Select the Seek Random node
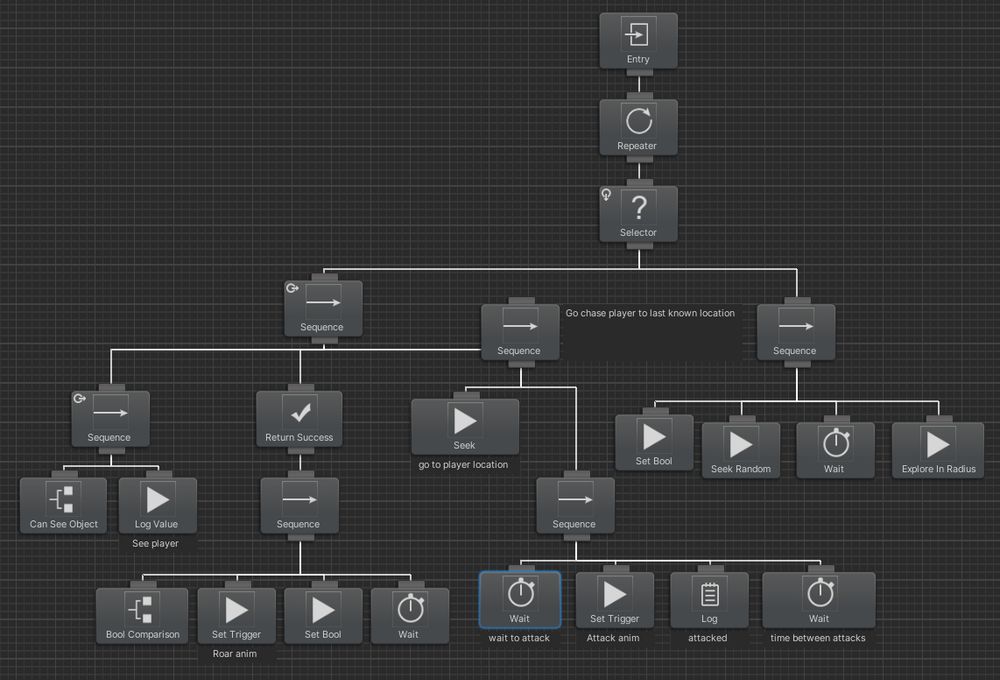This screenshot has height=680, width=1000. [x=741, y=450]
